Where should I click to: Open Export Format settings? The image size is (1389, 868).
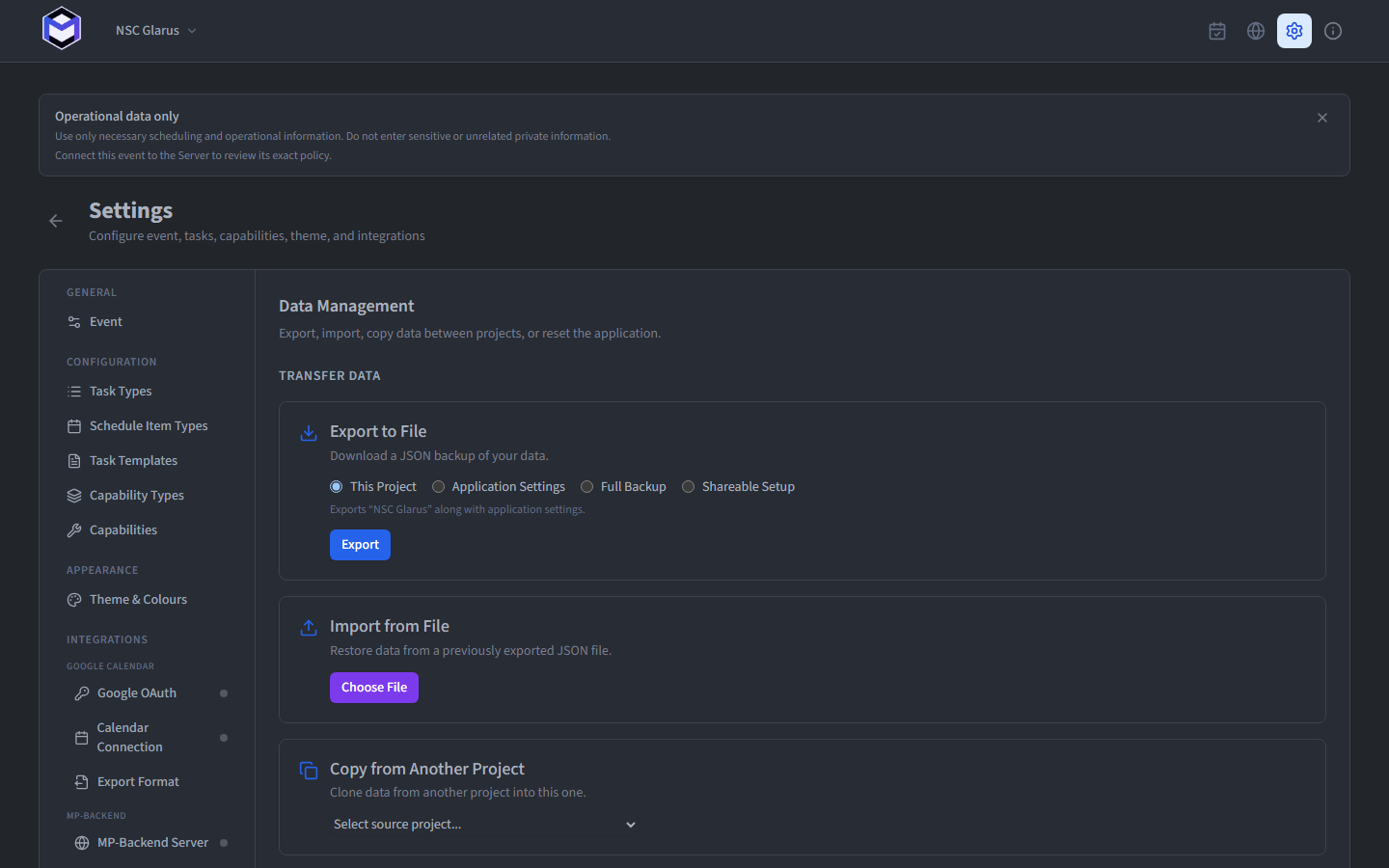click(150, 782)
